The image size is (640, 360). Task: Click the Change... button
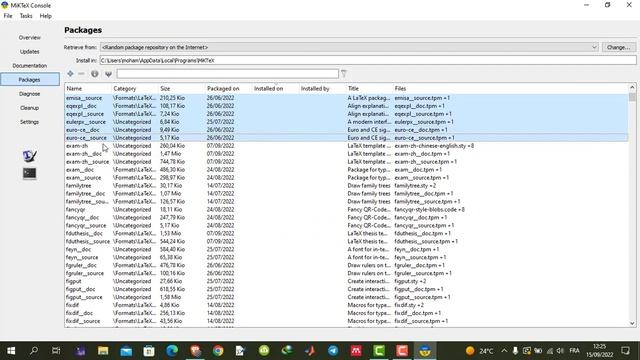tap(619, 47)
